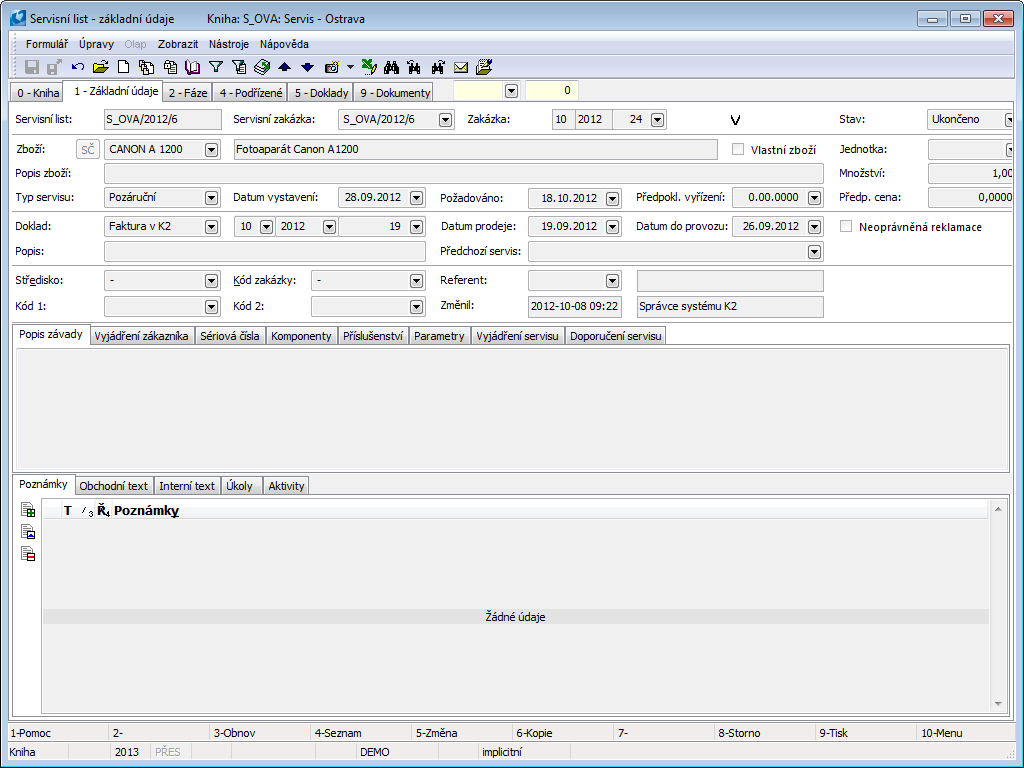Click the delete note icon with red minus

click(x=28, y=554)
